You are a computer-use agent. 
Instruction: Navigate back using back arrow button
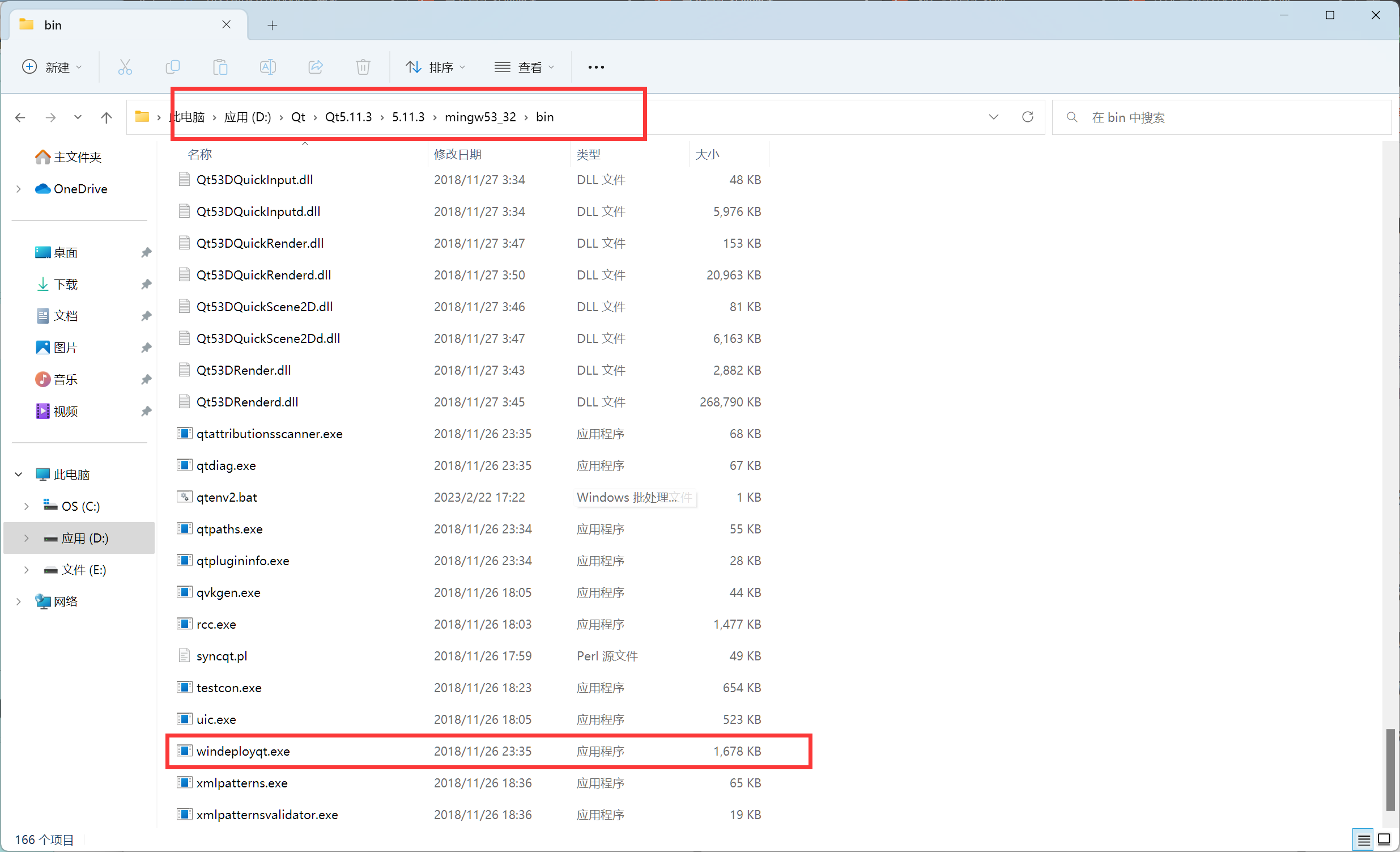click(x=20, y=117)
